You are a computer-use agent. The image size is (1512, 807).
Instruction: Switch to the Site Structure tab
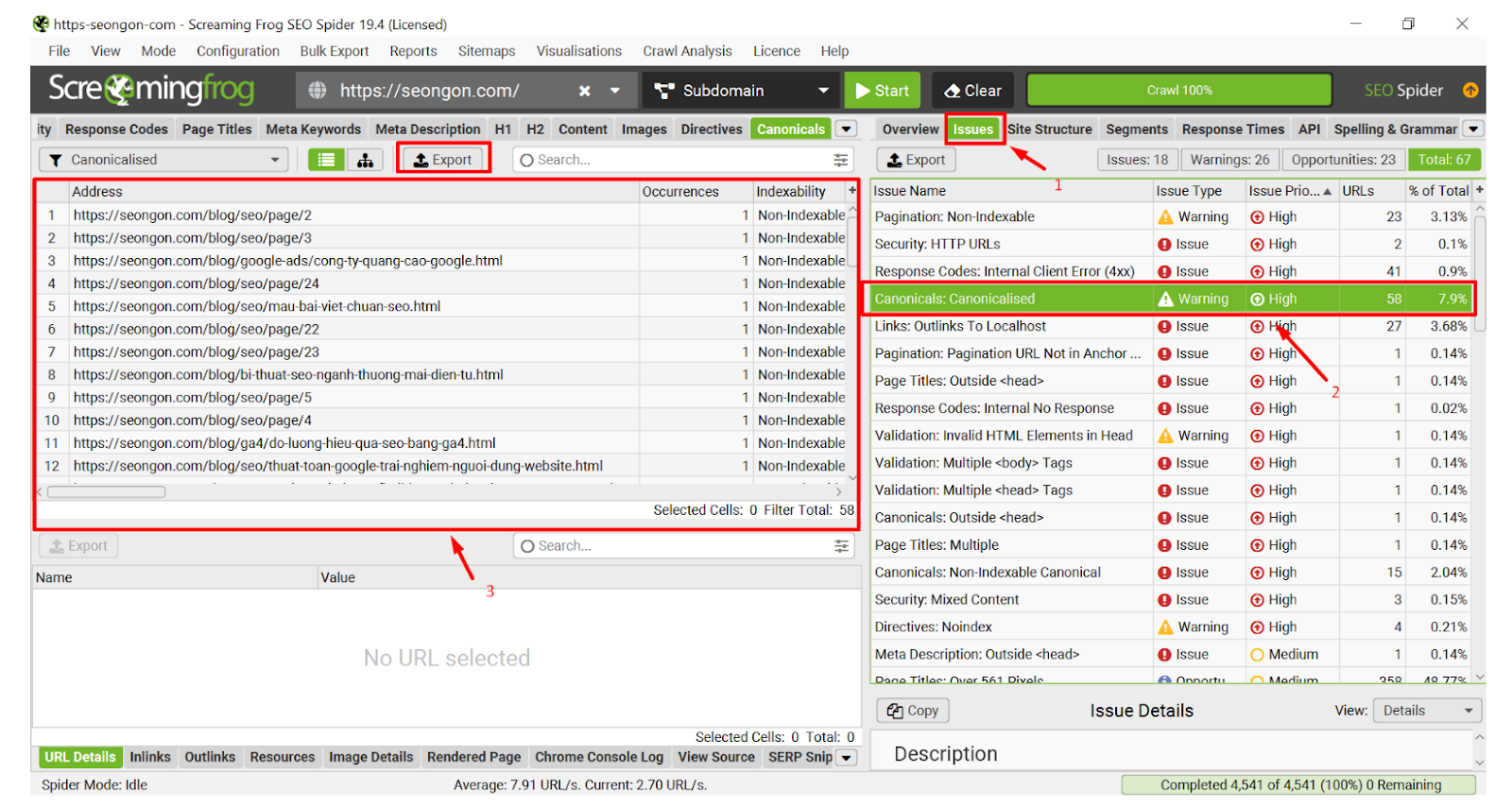[1049, 129]
